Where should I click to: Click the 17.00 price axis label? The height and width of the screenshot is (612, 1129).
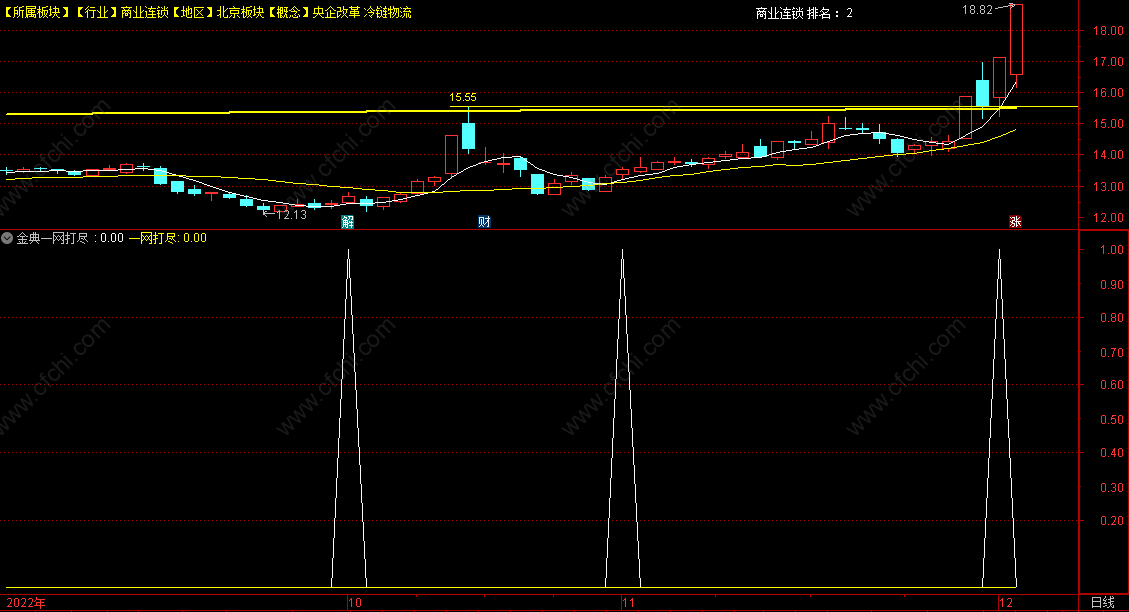[1108, 62]
